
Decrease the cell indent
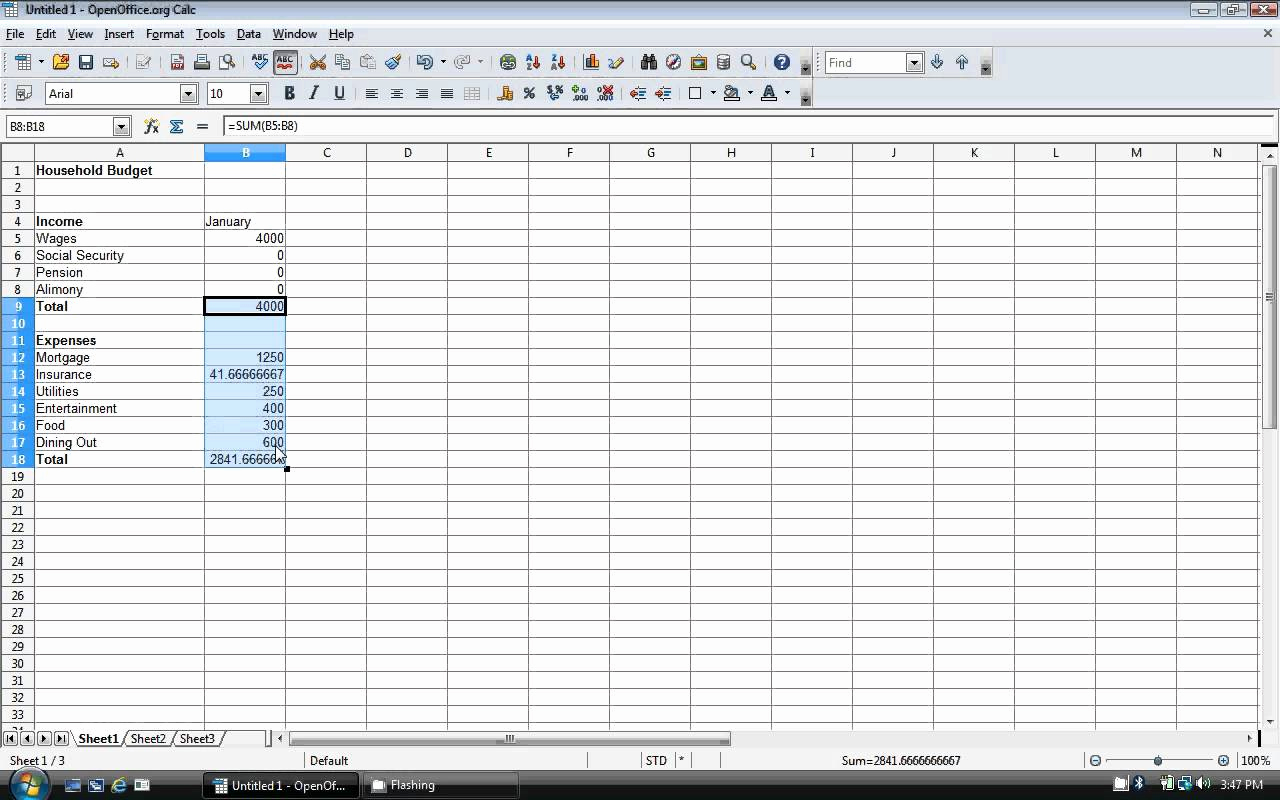coord(638,93)
